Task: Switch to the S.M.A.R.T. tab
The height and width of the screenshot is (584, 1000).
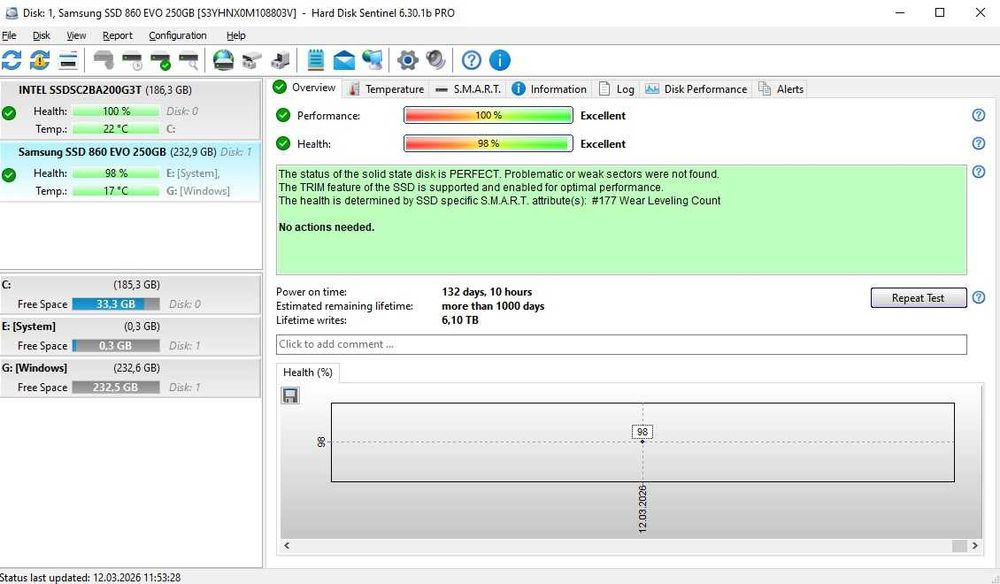Action: [x=467, y=89]
